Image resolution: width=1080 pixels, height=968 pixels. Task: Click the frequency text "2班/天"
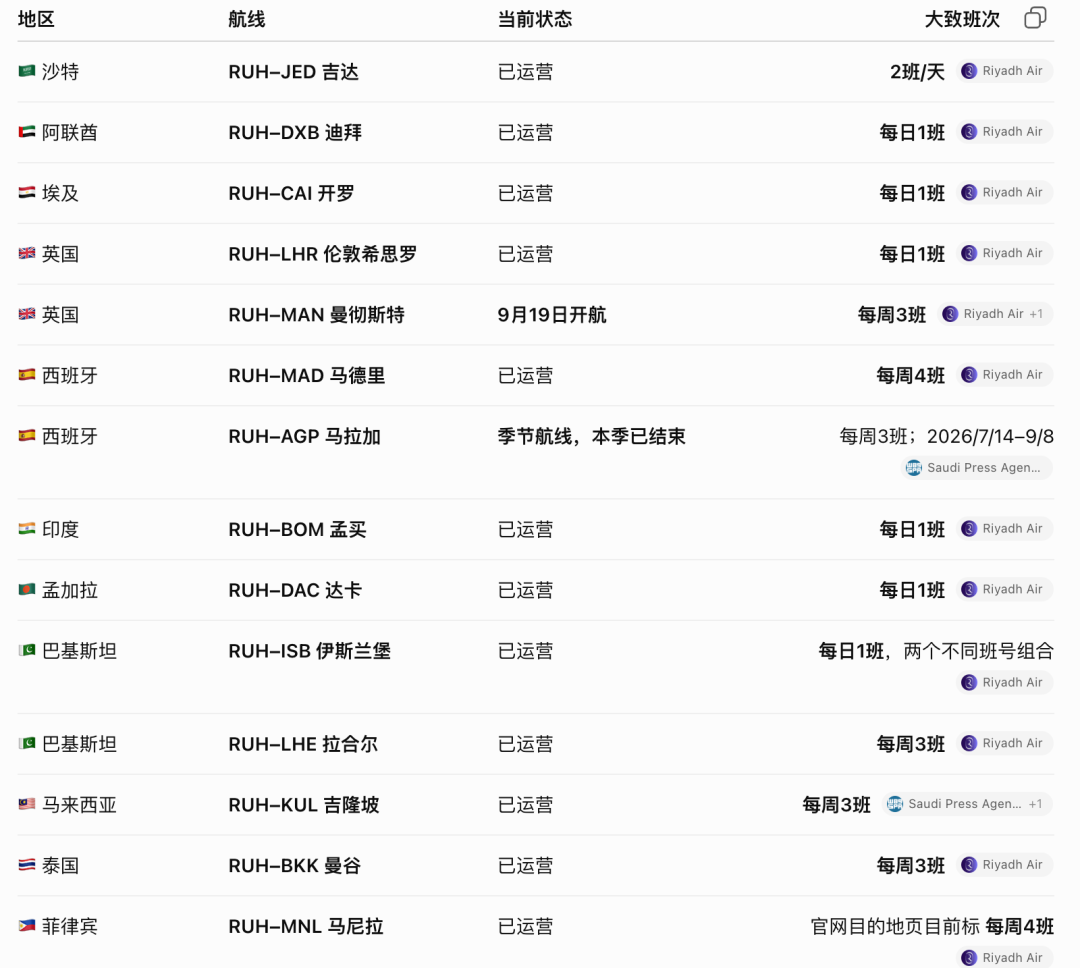point(917,72)
